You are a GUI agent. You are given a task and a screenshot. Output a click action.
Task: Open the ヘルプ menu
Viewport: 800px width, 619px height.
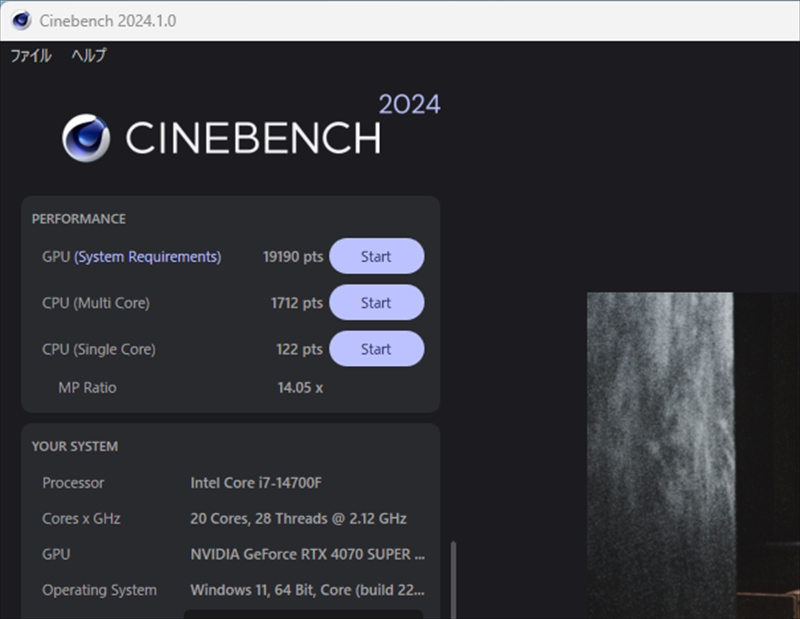click(89, 55)
